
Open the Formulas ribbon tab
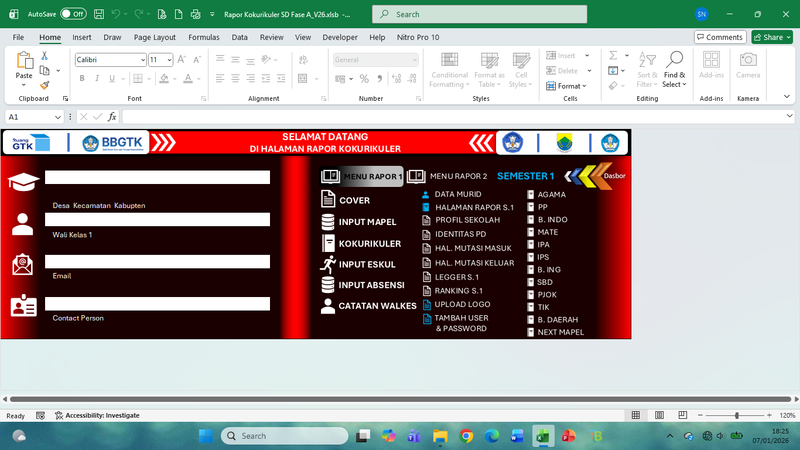point(203,37)
